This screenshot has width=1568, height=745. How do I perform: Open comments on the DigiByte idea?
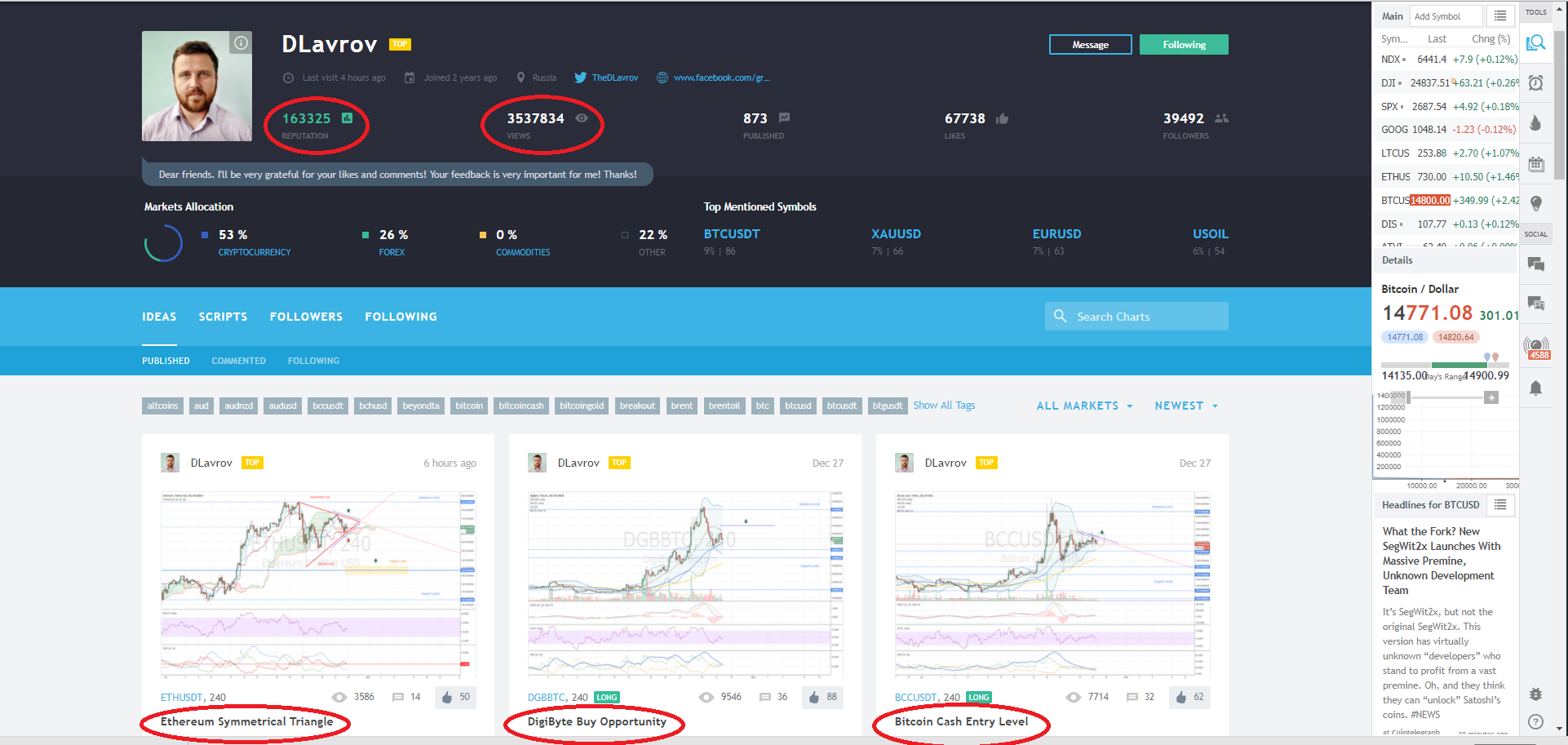pos(773,697)
